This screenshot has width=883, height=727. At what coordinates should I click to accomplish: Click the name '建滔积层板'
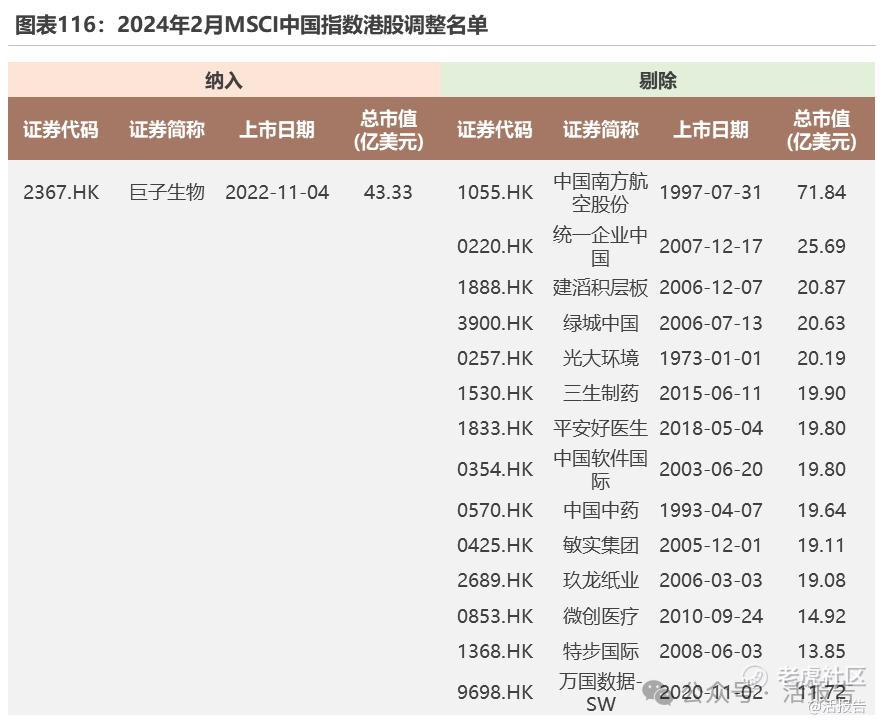[x=600, y=288]
